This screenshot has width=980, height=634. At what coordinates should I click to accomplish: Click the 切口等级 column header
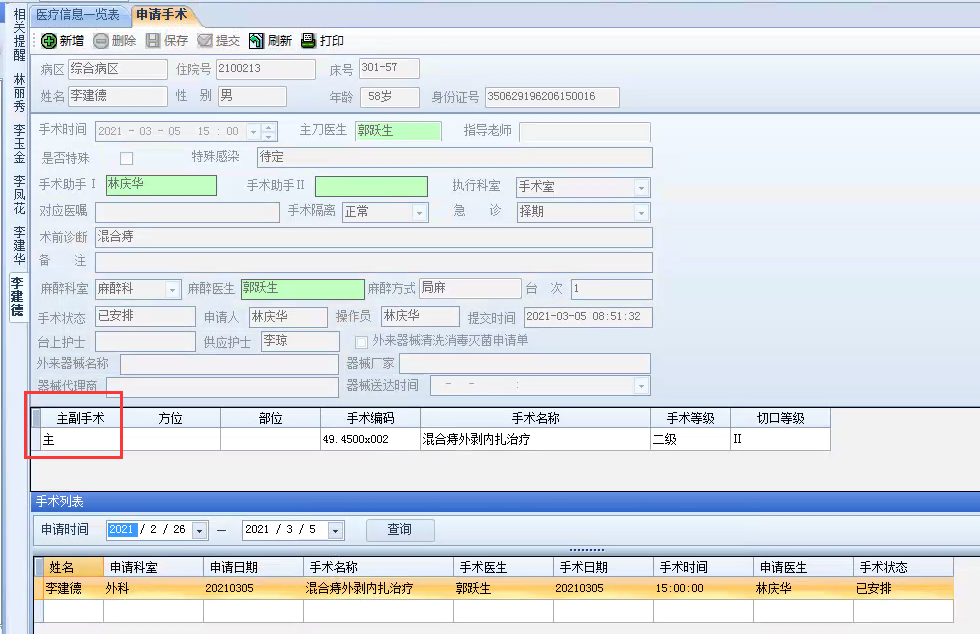781,418
